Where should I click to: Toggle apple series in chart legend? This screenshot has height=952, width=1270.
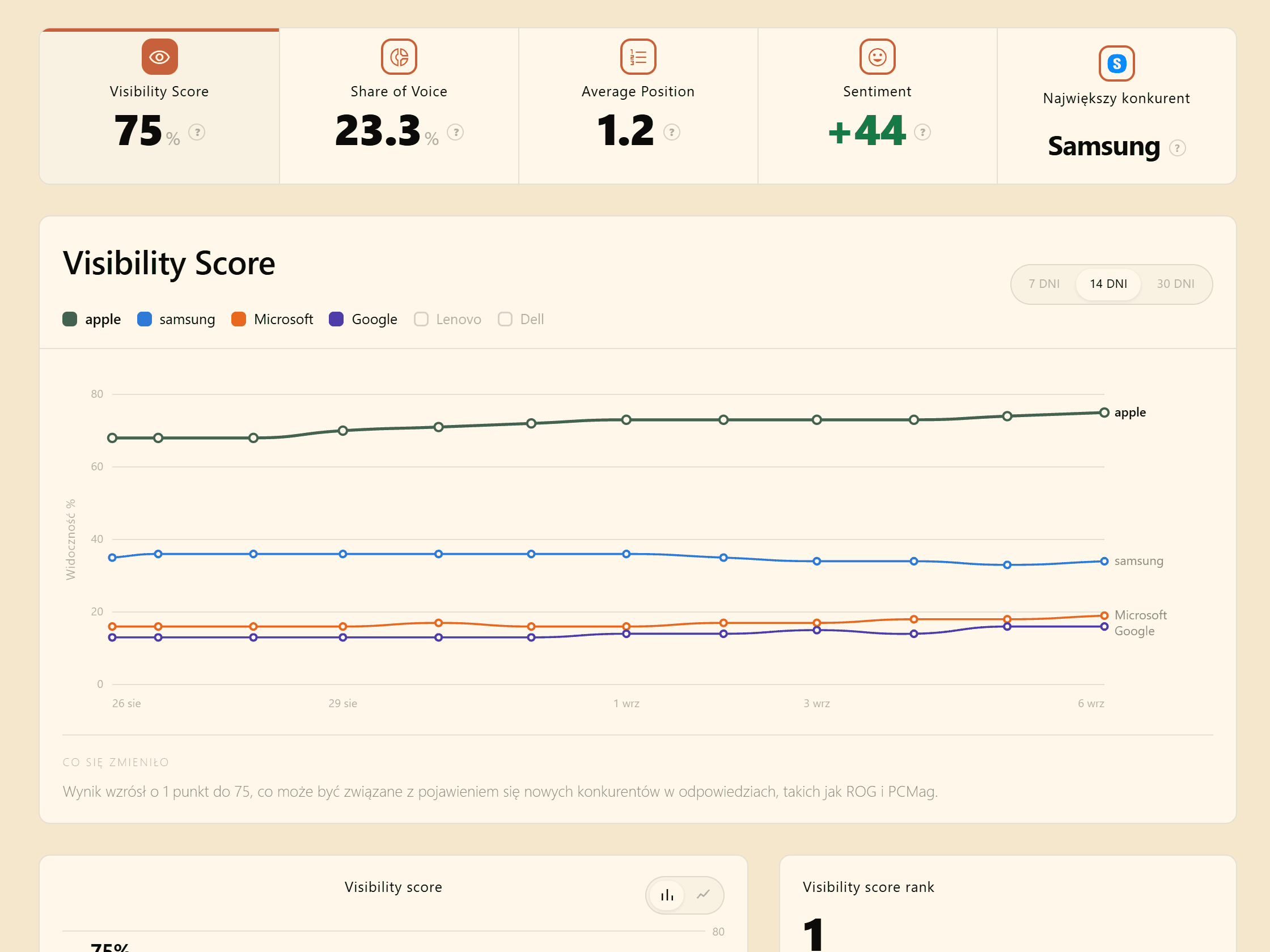tap(92, 319)
